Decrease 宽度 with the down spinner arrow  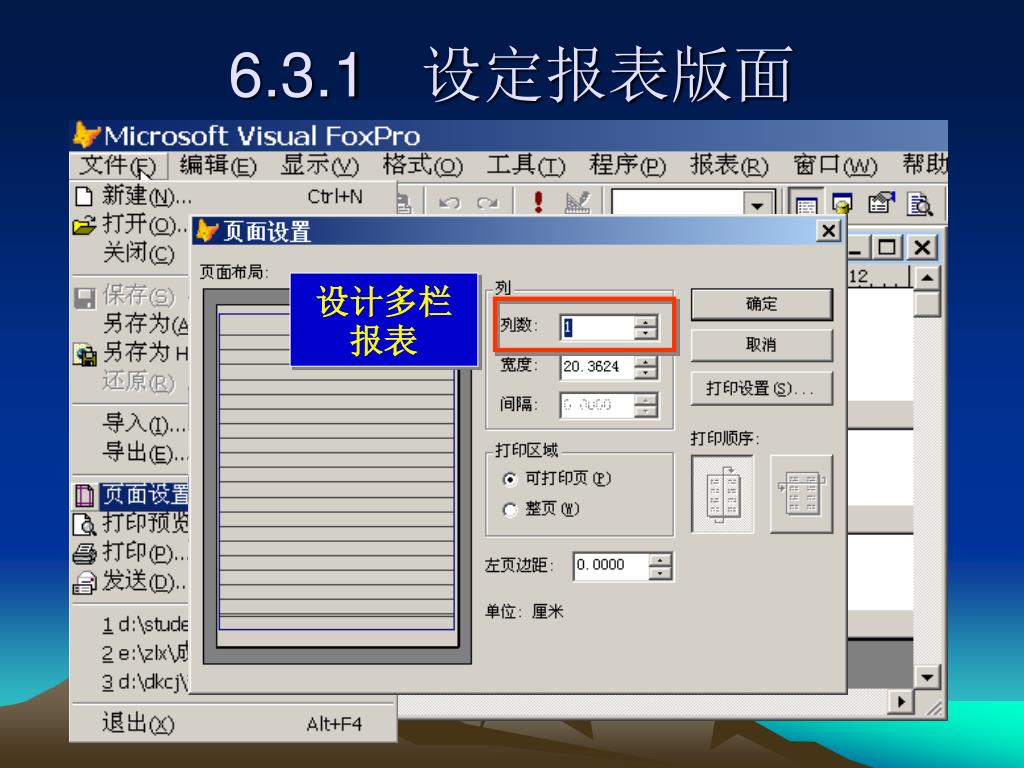click(646, 373)
